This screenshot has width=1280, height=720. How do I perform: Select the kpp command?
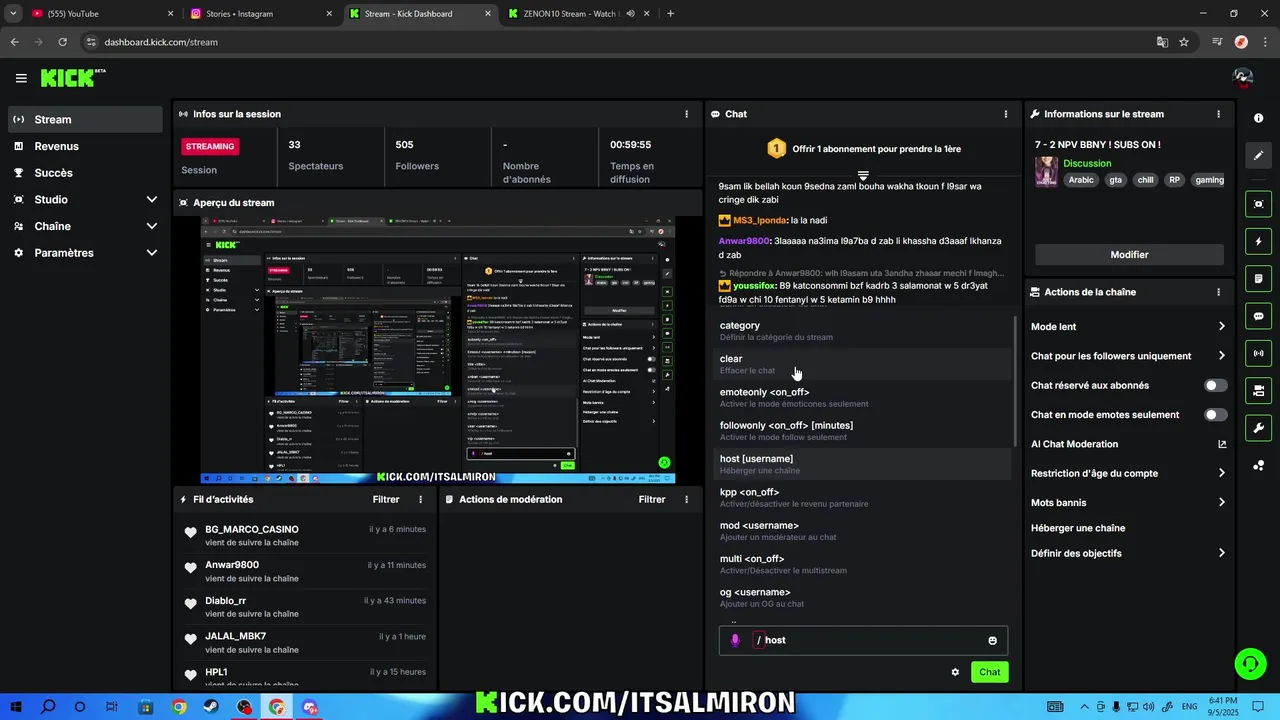coord(864,497)
